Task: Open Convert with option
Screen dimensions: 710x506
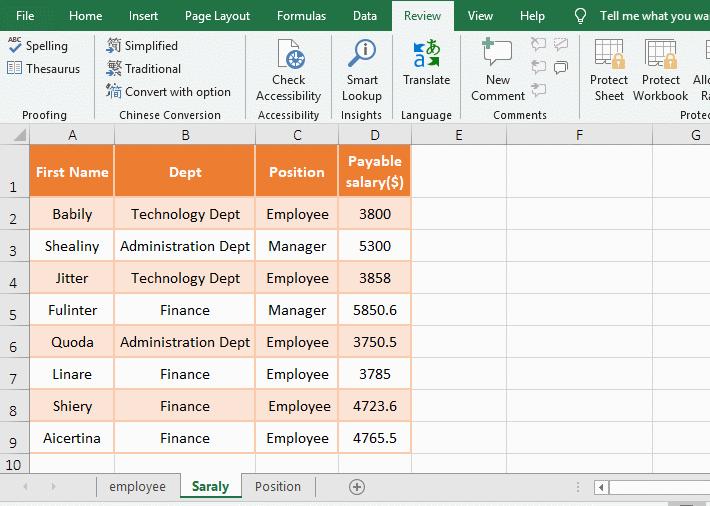Action: (x=168, y=92)
